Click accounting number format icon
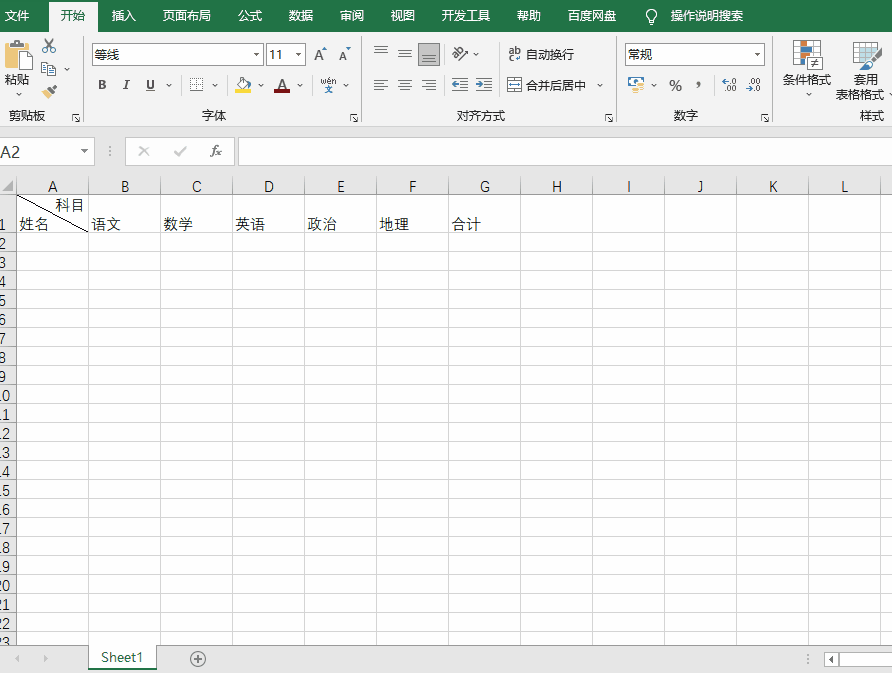This screenshot has height=673, width=892. (x=636, y=85)
